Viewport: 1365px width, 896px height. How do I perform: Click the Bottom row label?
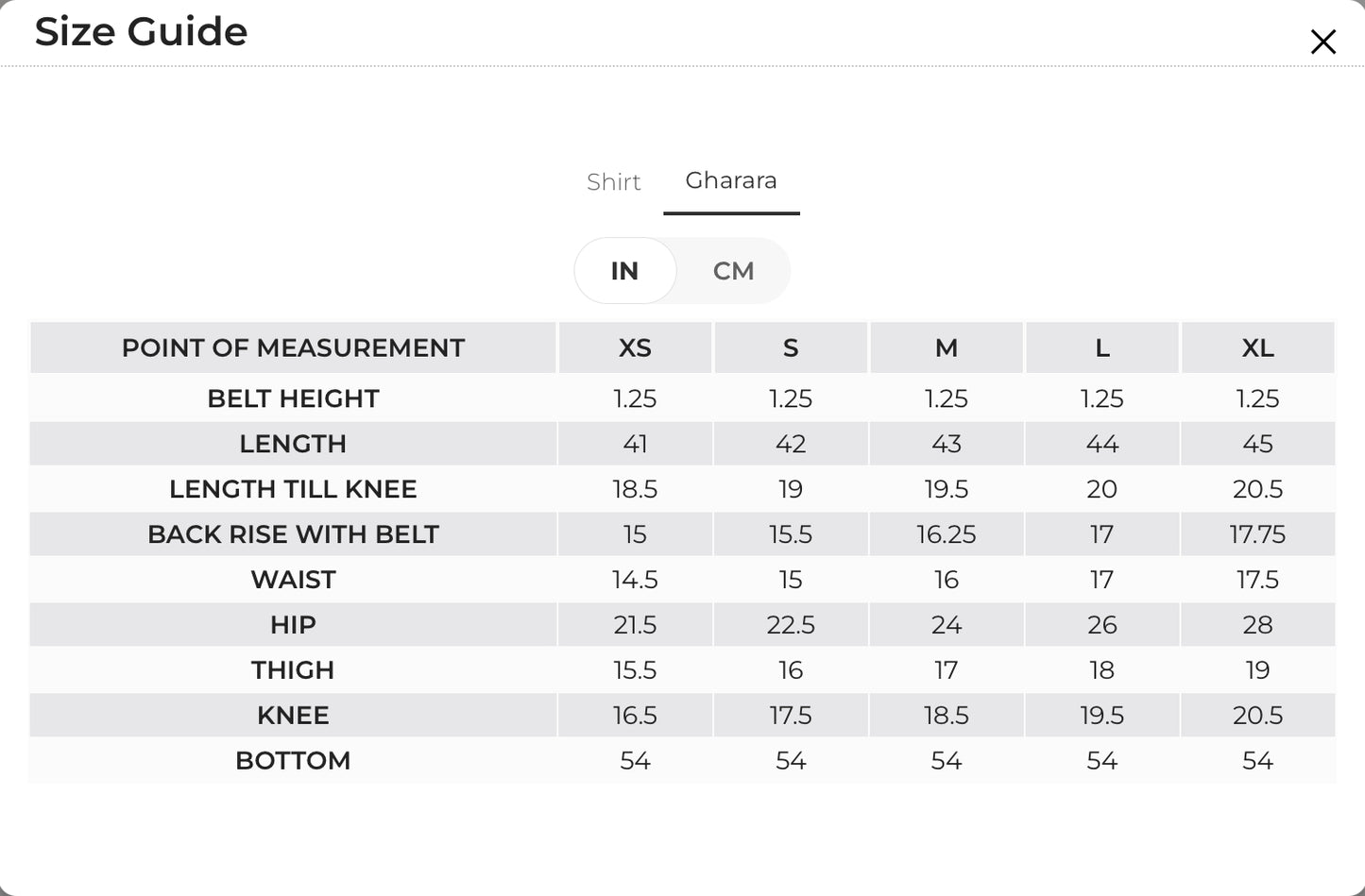tap(293, 761)
